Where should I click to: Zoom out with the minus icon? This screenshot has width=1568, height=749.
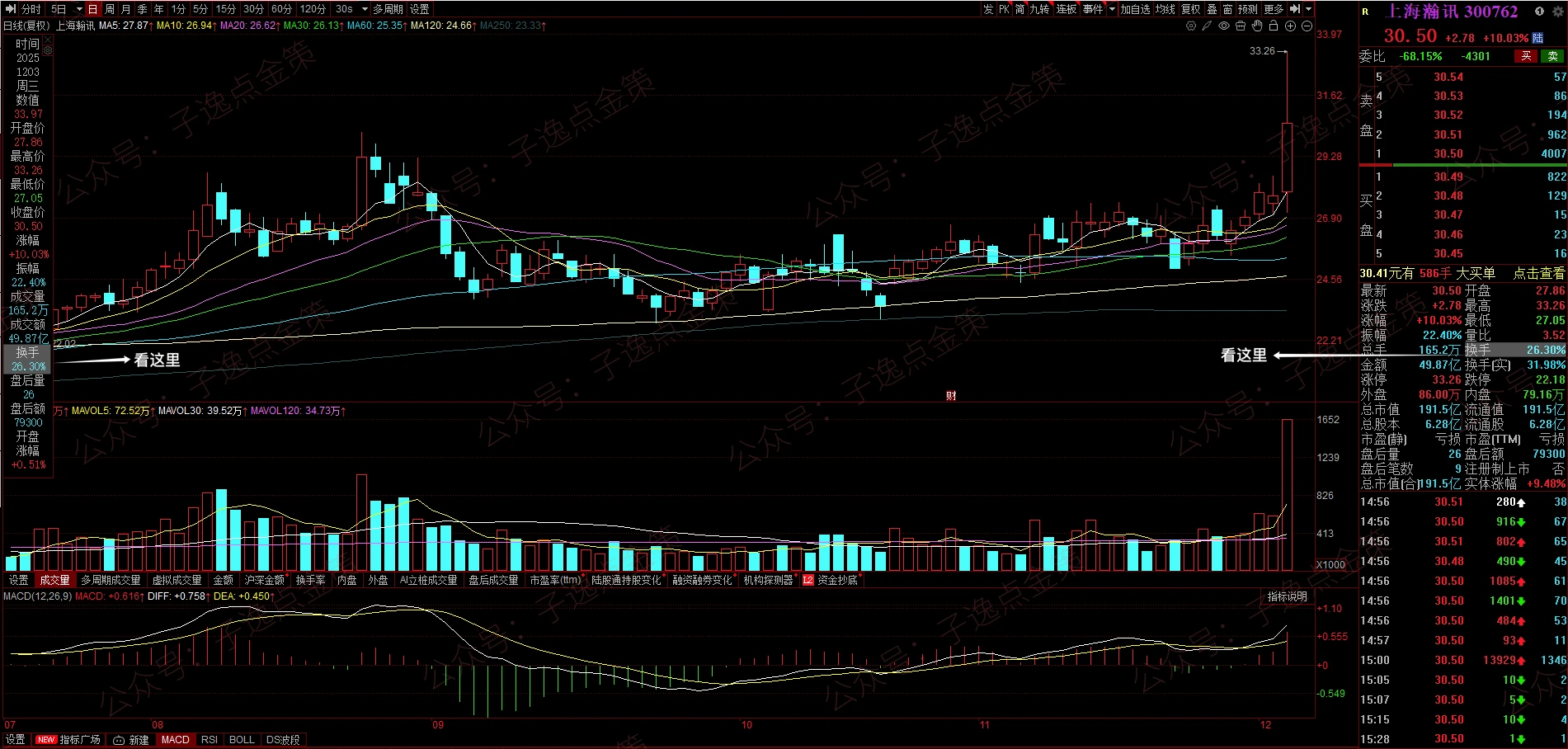[1307, 26]
